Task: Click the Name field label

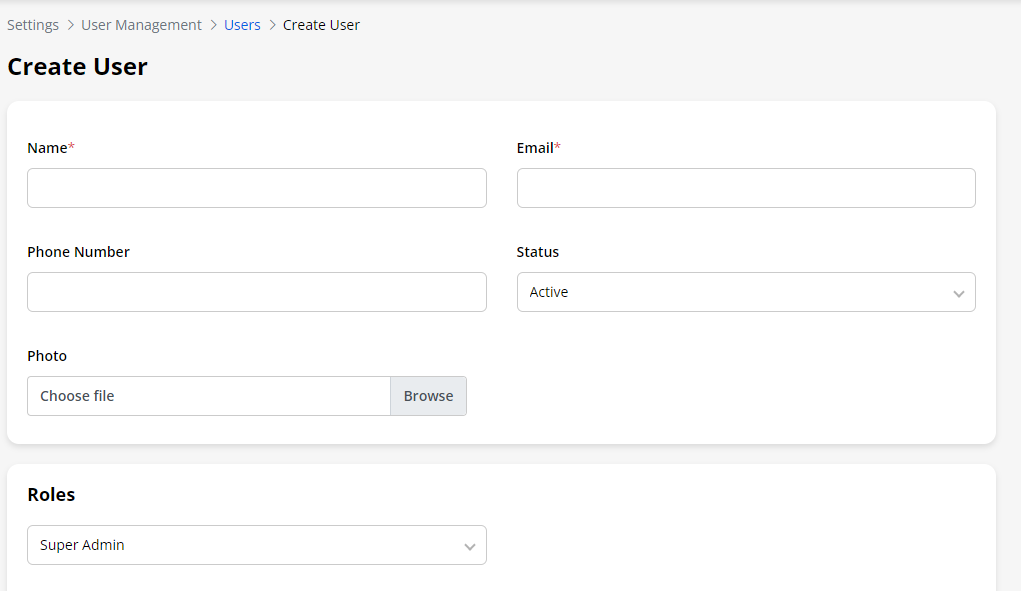Action: [x=47, y=148]
